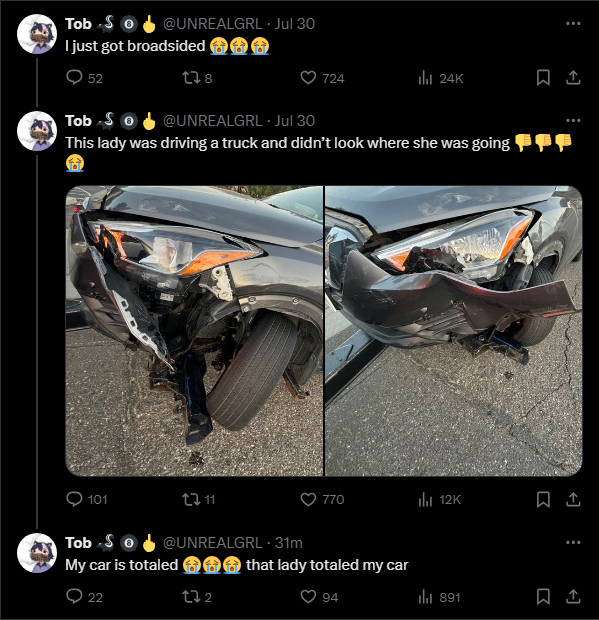599x620 pixels.
Task: Bookmark the 'I just got broadsided' tweet
Action: click(543, 78)
